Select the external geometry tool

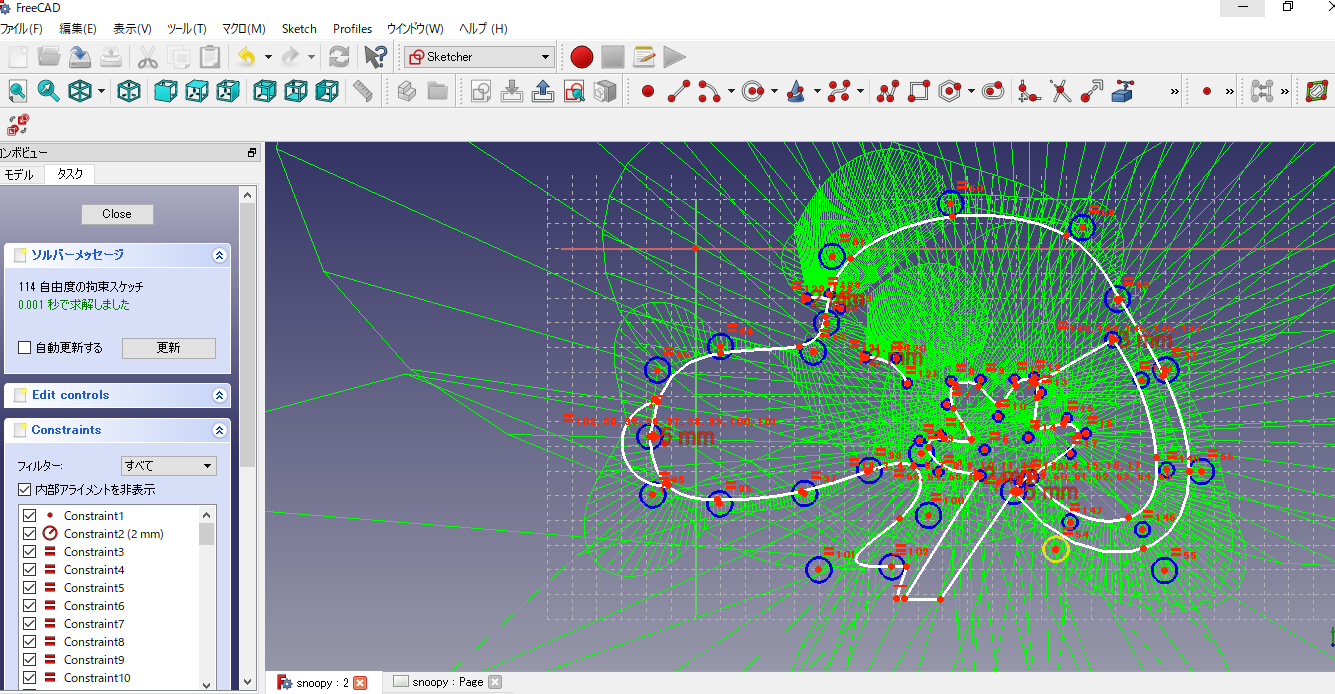click(1123, 92)
